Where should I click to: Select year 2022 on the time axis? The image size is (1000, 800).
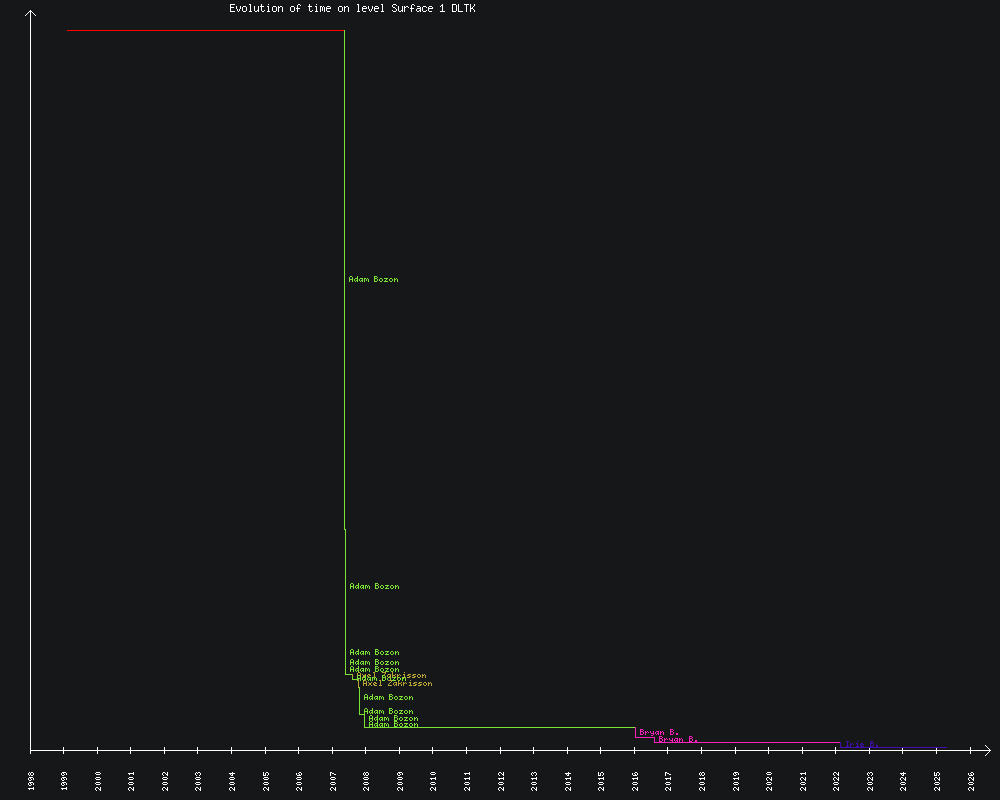coord(837,781)
